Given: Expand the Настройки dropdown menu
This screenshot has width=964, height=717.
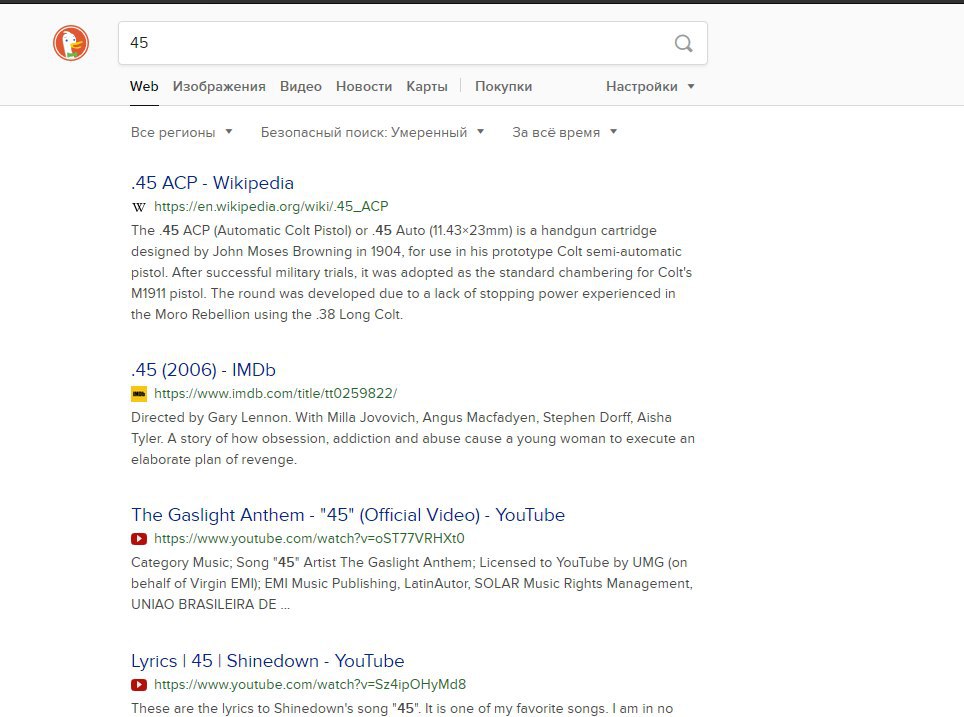Looking at the screenshot, I should tap(650, 87).
